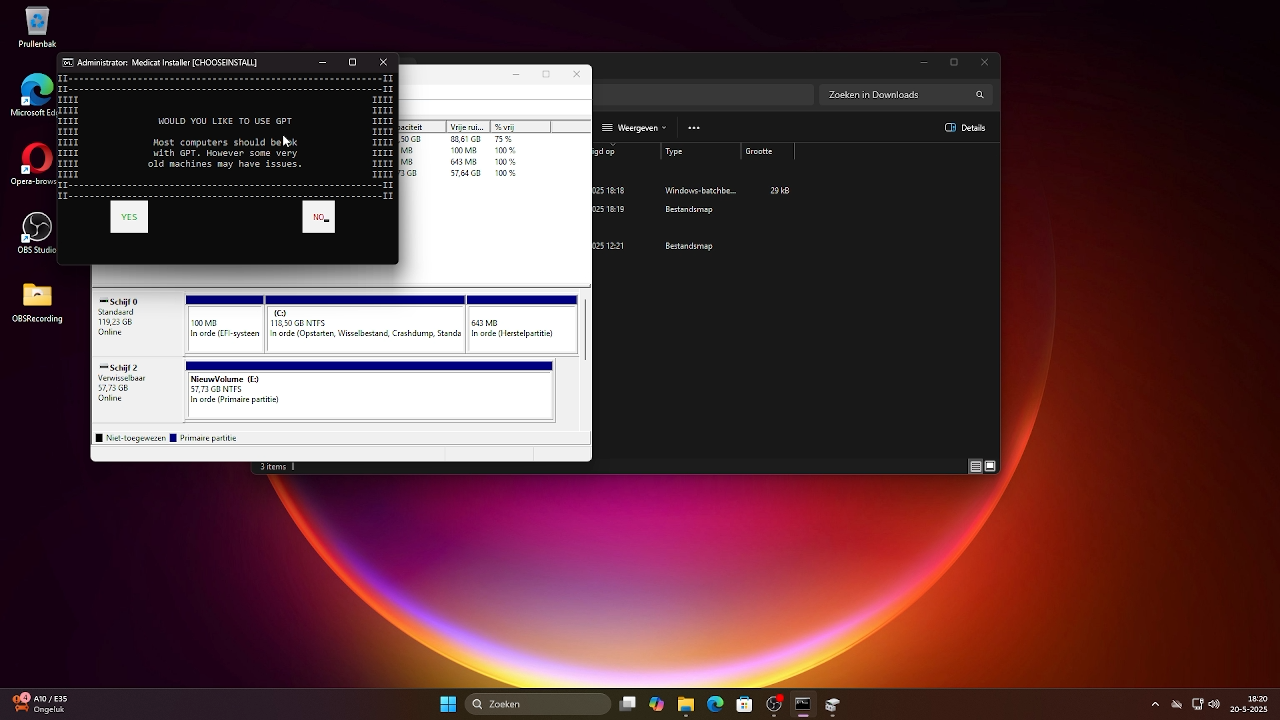
Task: Open Copilot from the taskbar
Action: coord(657,704)
